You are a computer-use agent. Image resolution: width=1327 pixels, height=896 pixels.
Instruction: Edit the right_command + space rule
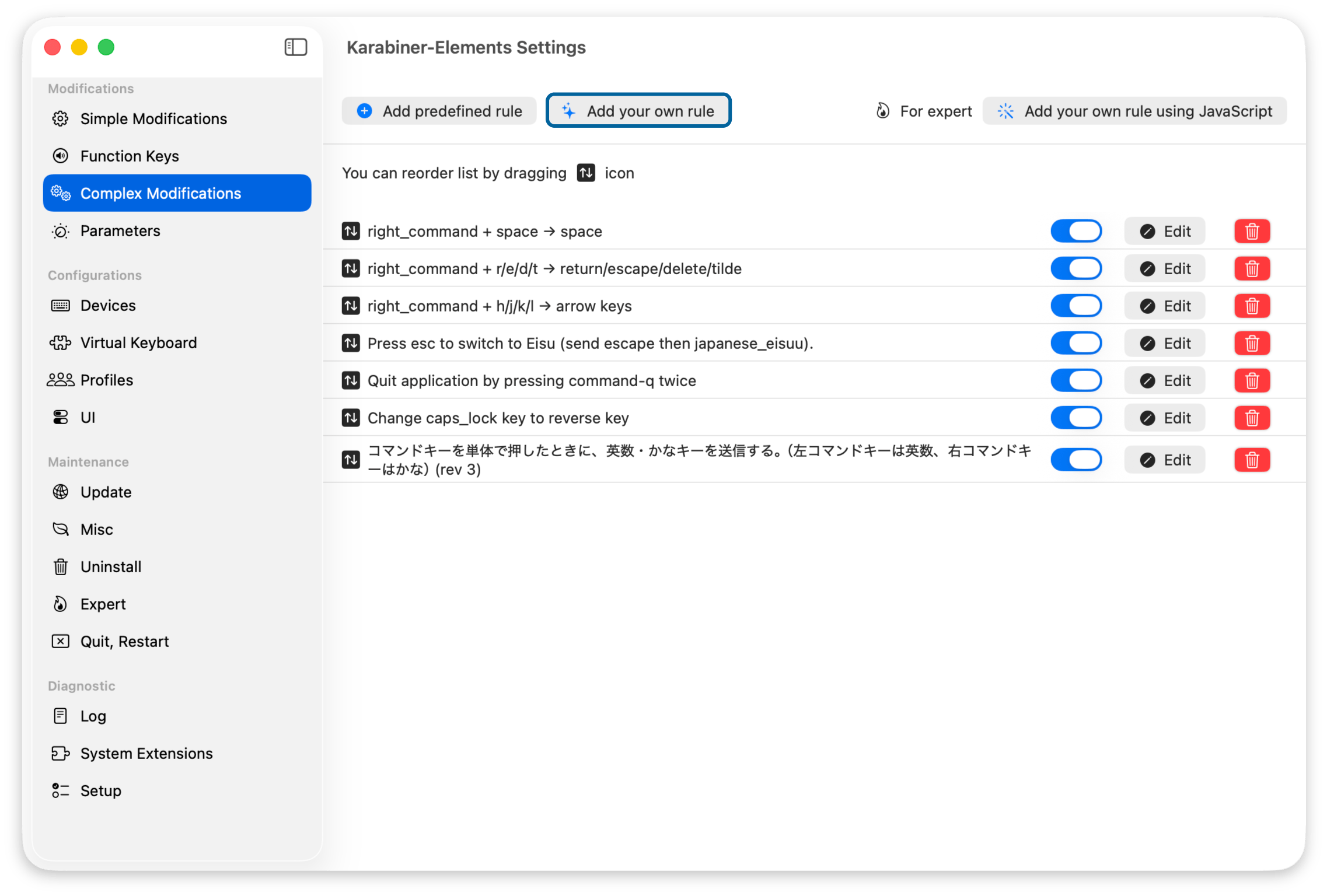pyautogui.click(x=1165, y=232)
